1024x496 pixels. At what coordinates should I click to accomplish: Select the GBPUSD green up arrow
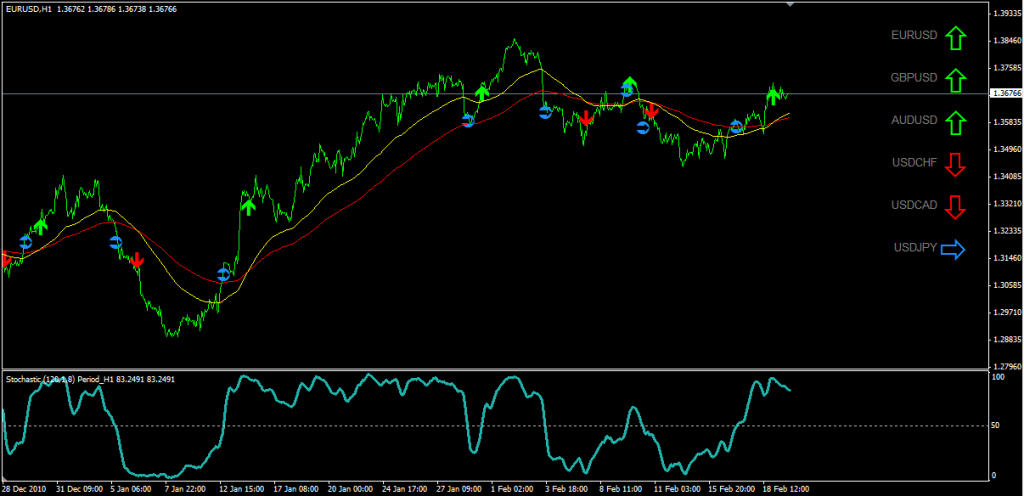click(955, 80)
